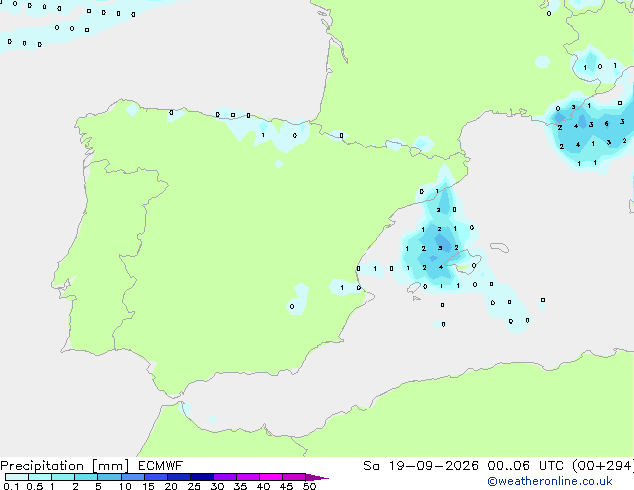
Task: Click the 6 mm value on the southeastern French coast
Action: 606,124
